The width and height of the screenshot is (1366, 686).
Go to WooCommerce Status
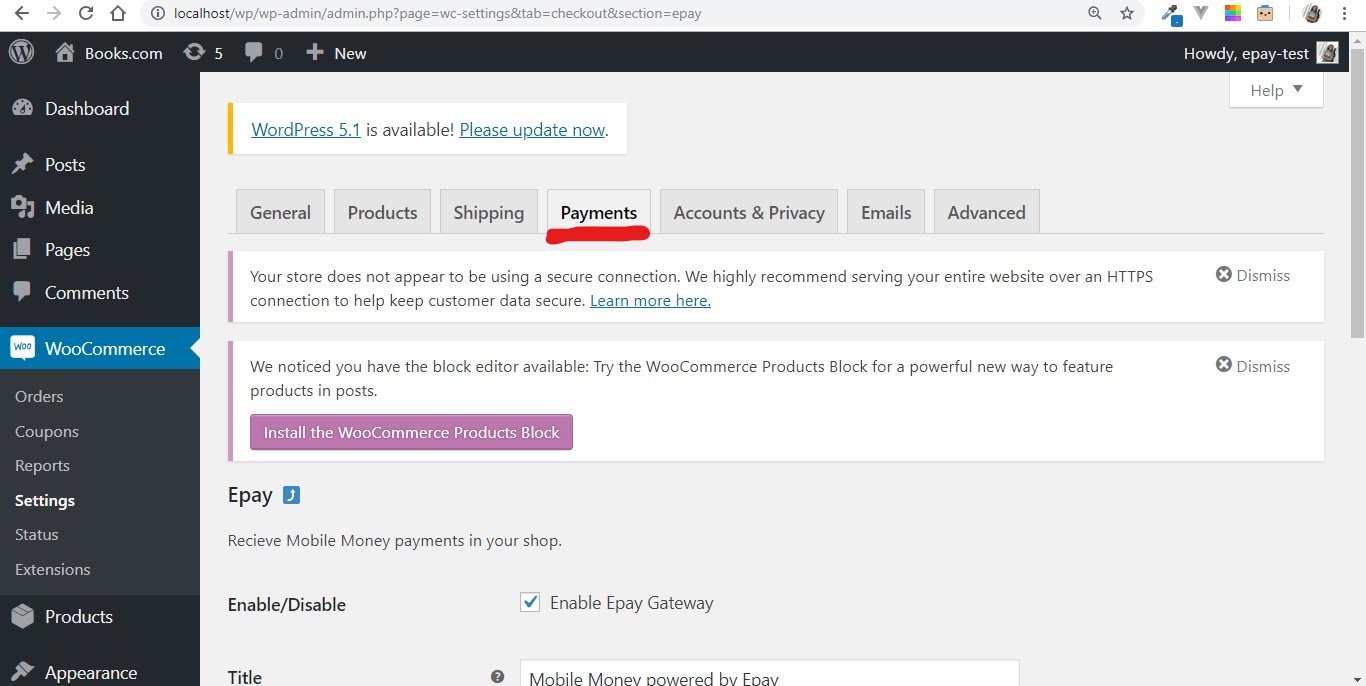click(37, 534)
